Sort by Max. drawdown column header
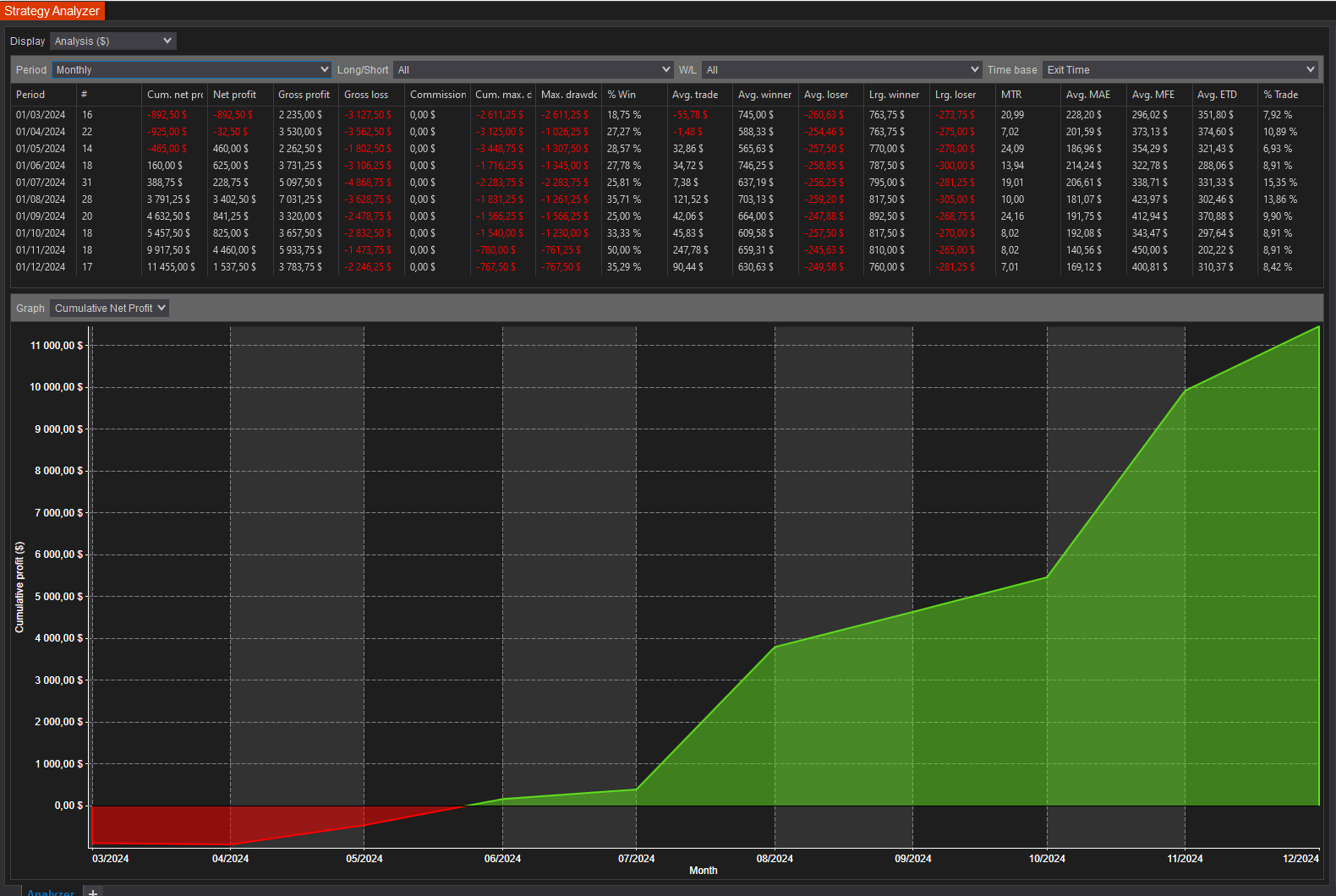This screenshot has width=1336, height=896. 569,95
